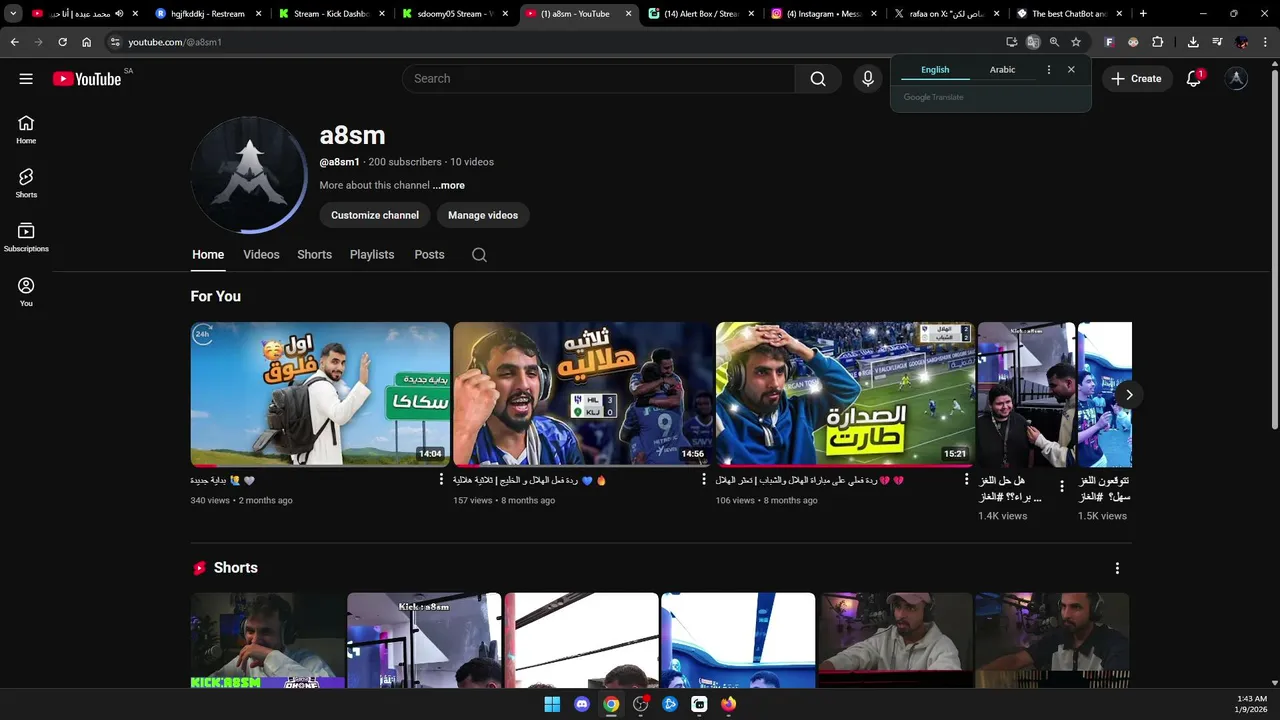Open Chrome extensions puzzle icon

pos(1157,42)
